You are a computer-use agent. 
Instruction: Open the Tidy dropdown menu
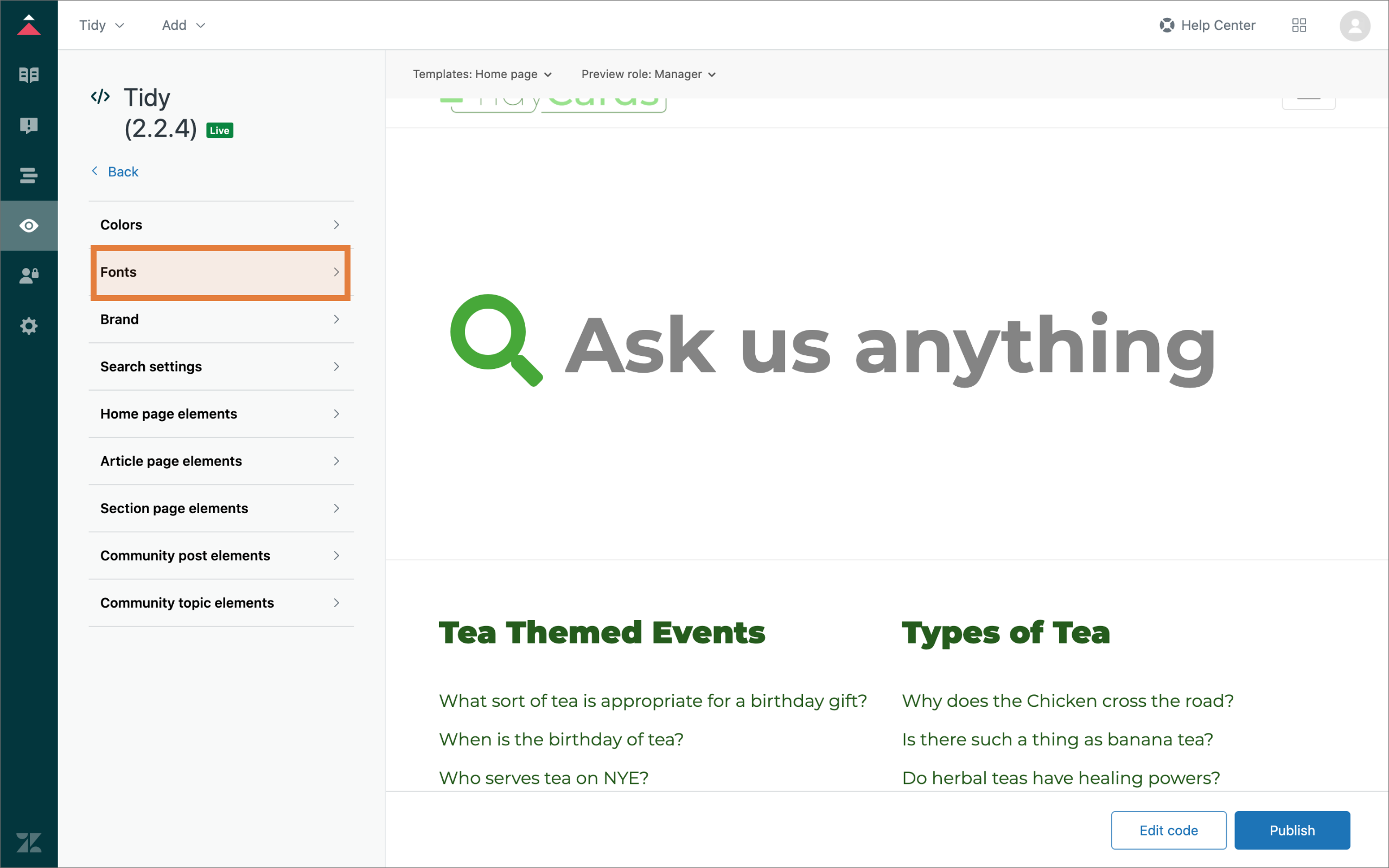101,25
